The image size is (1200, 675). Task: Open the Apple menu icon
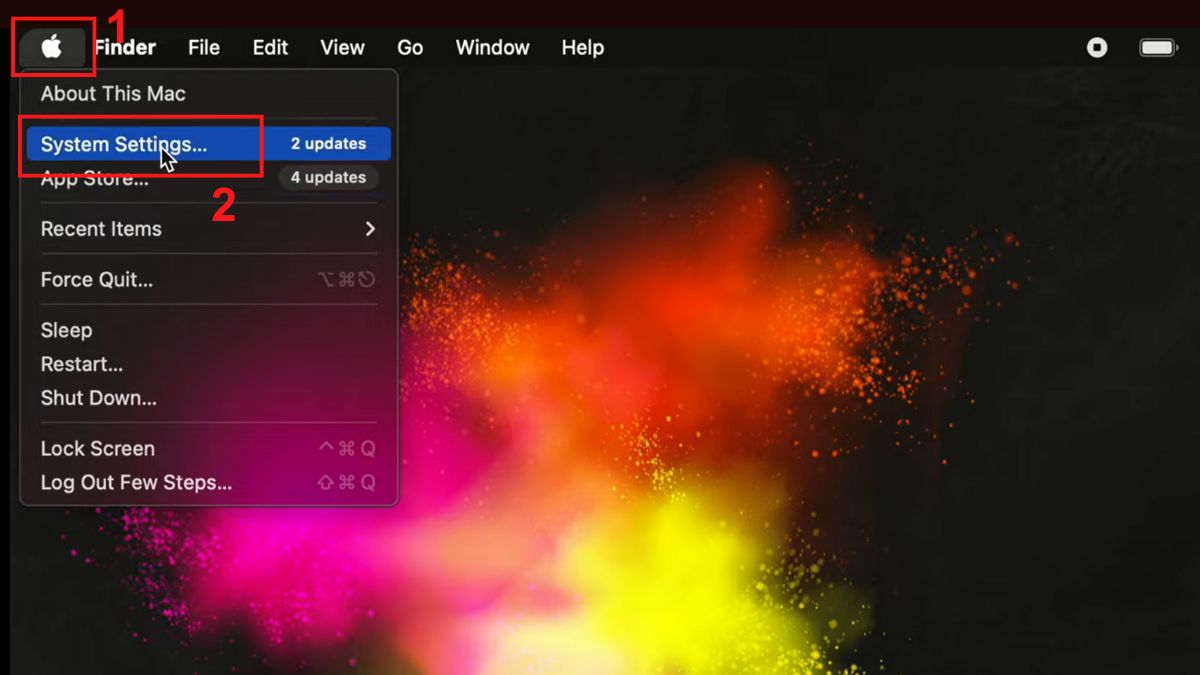52,47
